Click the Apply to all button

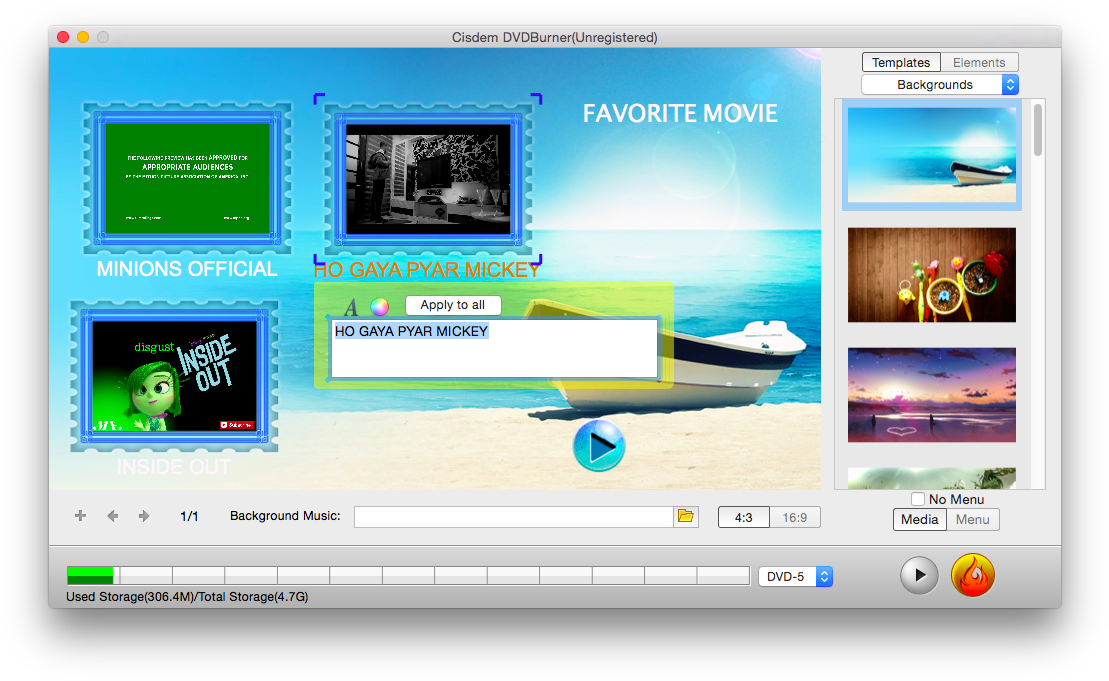point(453,305)
